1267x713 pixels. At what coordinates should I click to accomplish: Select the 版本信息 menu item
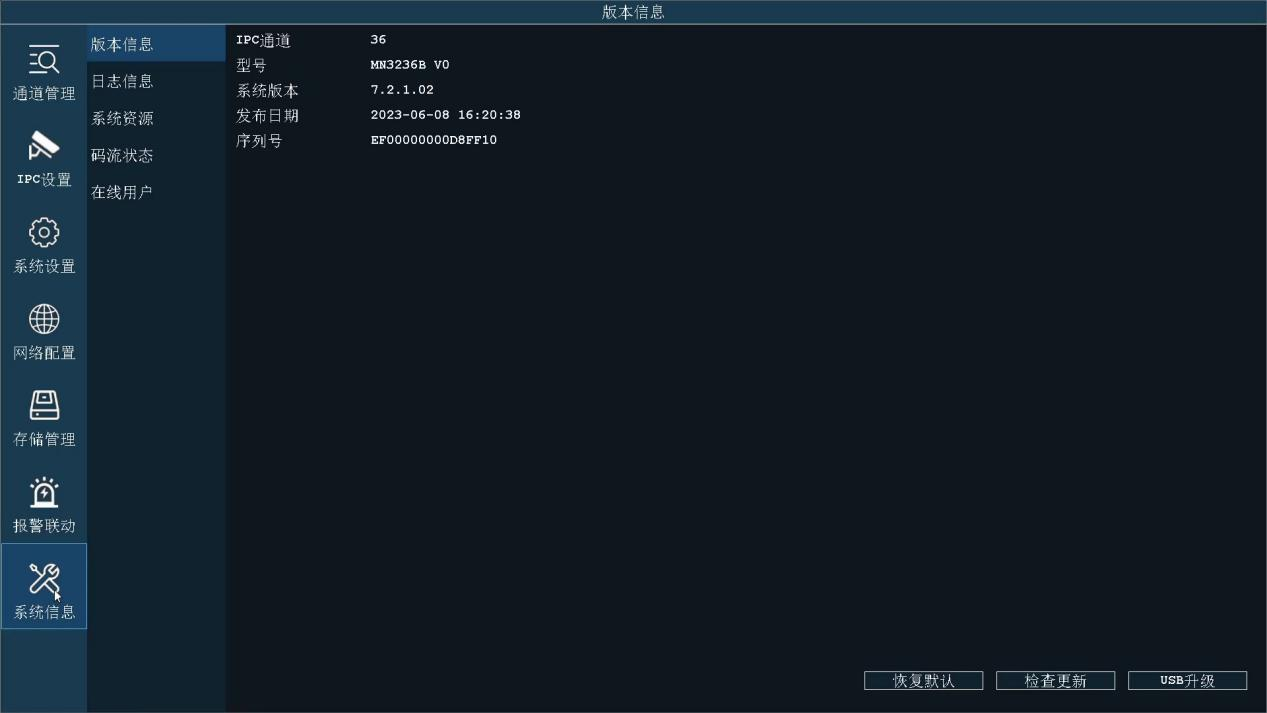click(x=123, y=44)
